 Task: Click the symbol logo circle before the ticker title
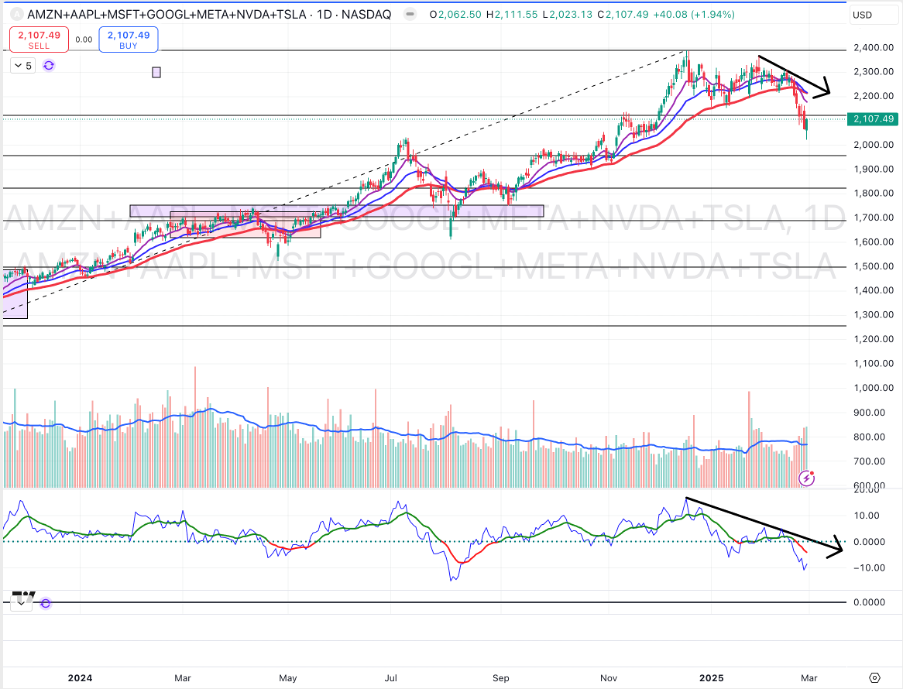pos(15,14)
